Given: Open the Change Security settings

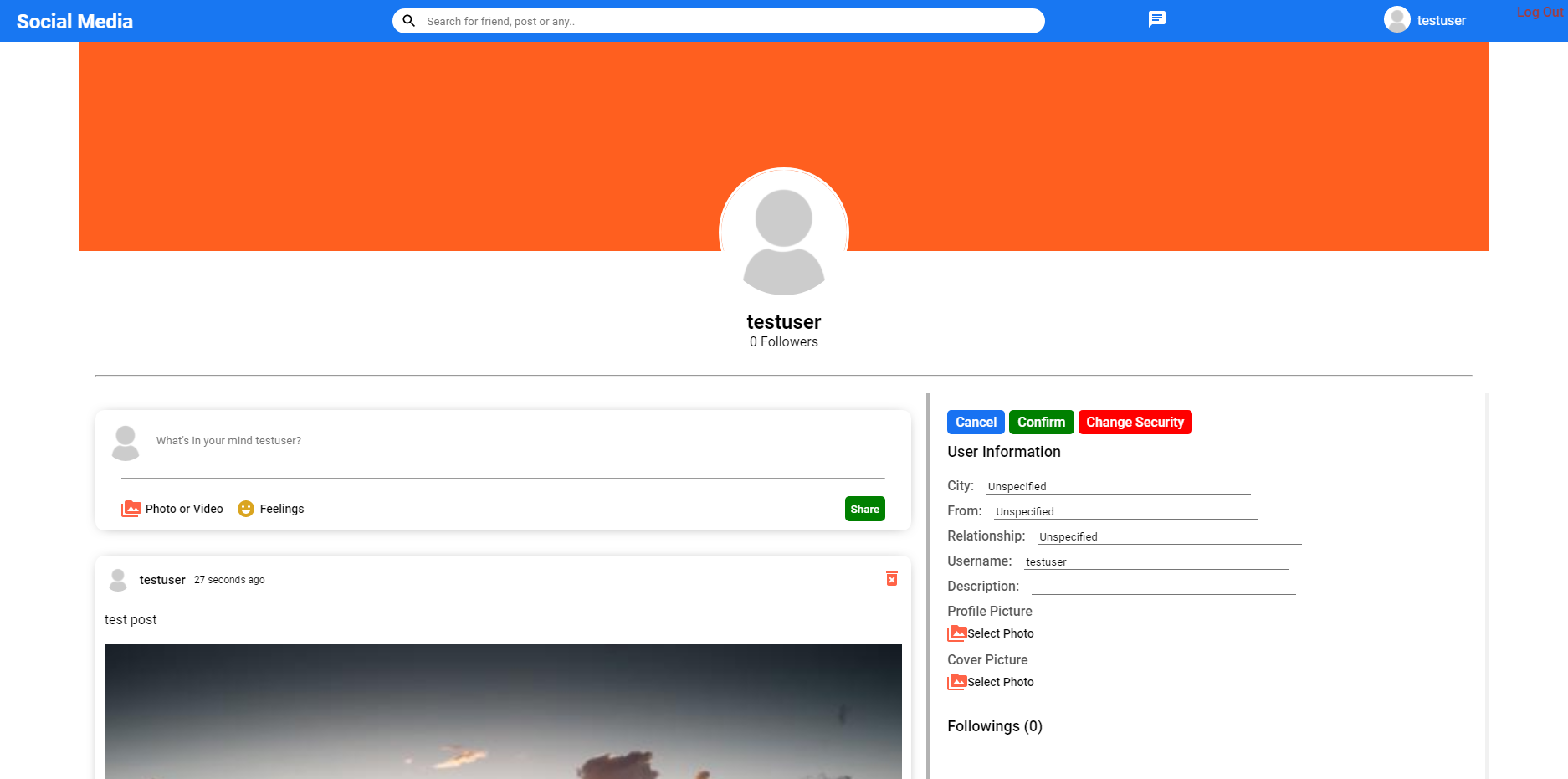Looking at the screenshot, I should tap(1135, 422).
